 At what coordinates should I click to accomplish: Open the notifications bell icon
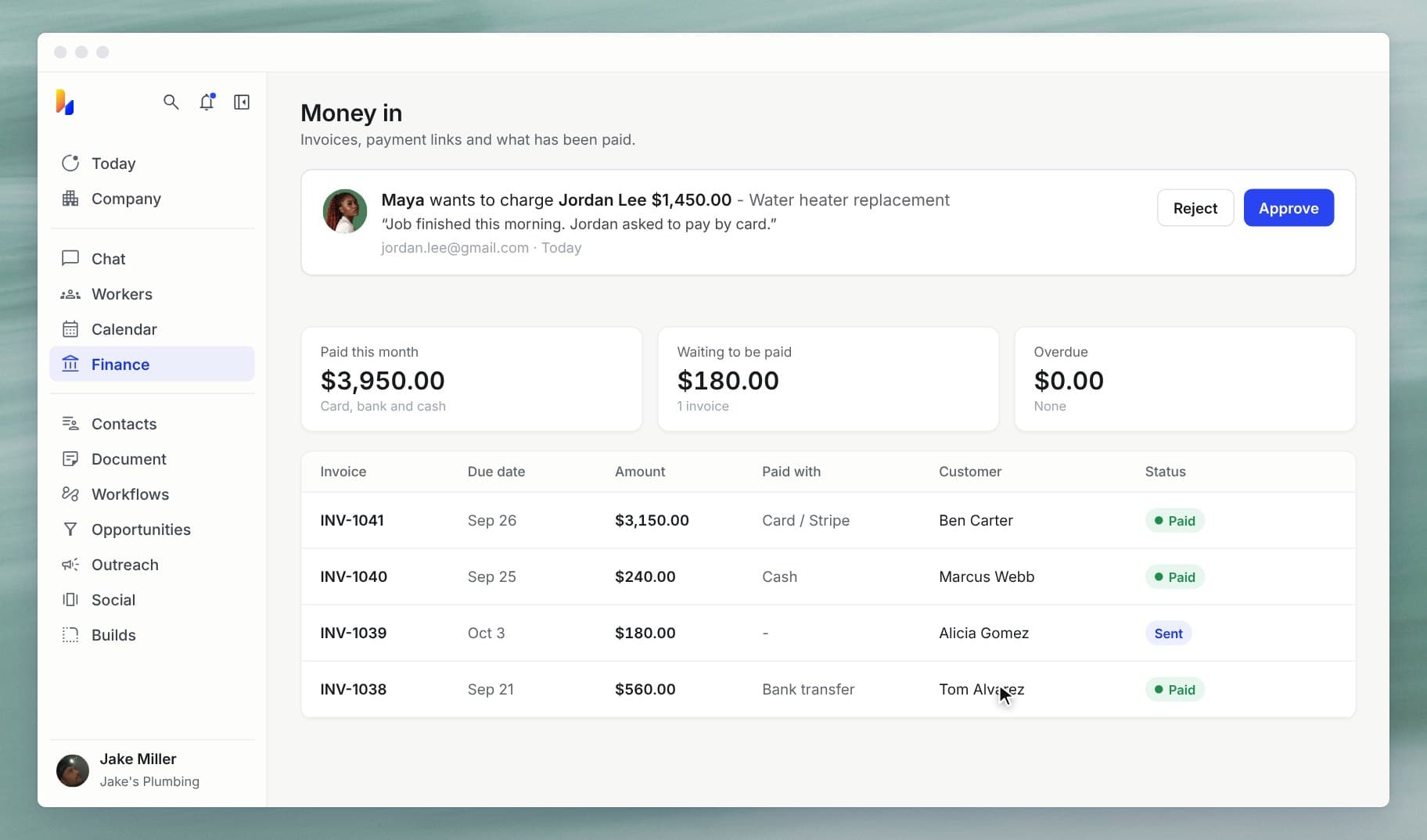(207, 102)
